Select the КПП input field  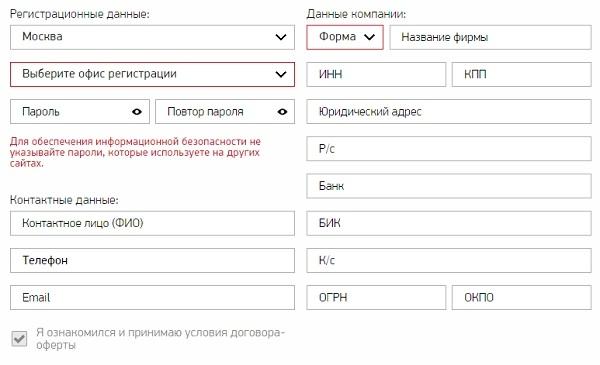pos(522,74)
